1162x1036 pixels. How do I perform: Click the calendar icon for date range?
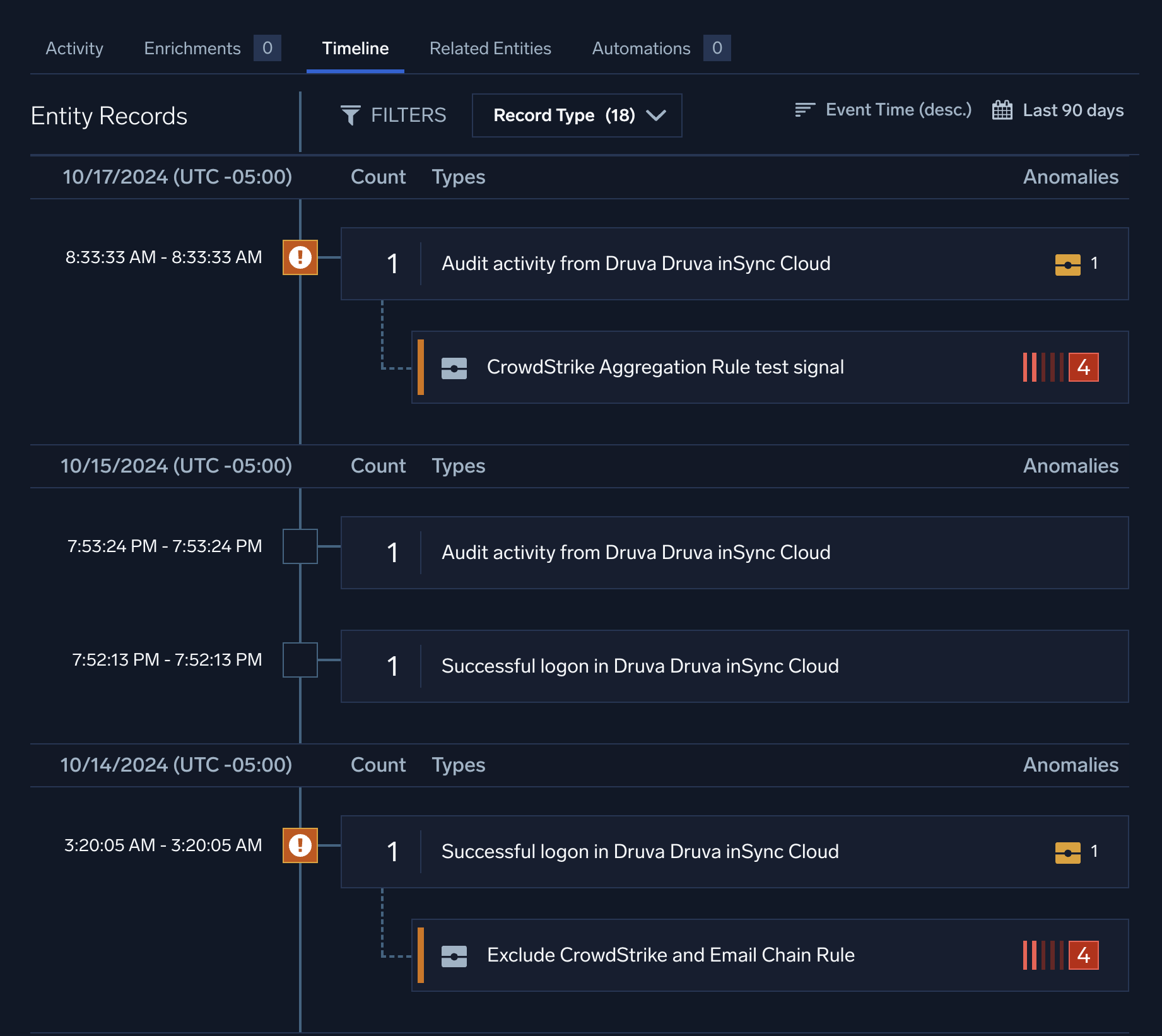[x=1002, y=110]
